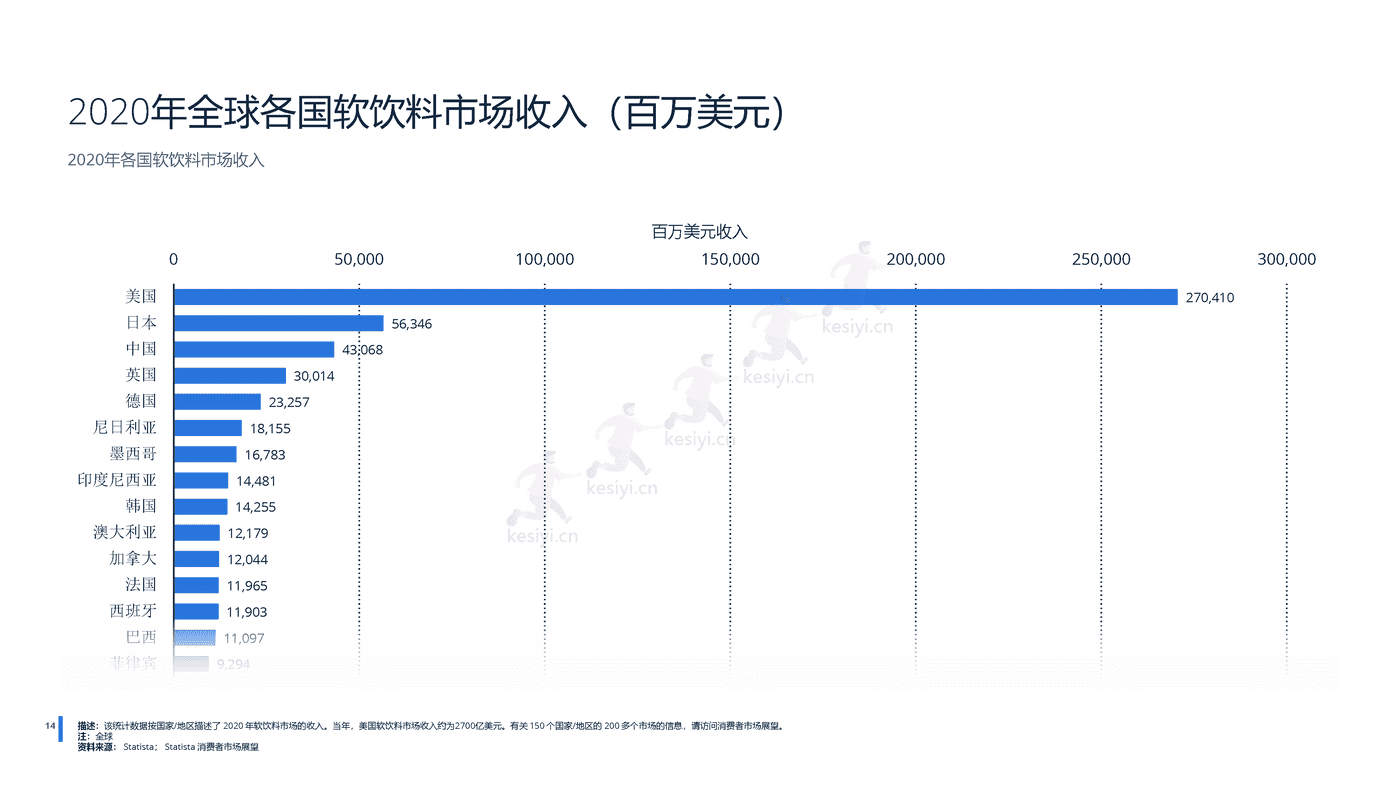Select the 尼日利亚 bar in the chart
The width and height of the screenshot is (1400, 788).
(208, 428)
